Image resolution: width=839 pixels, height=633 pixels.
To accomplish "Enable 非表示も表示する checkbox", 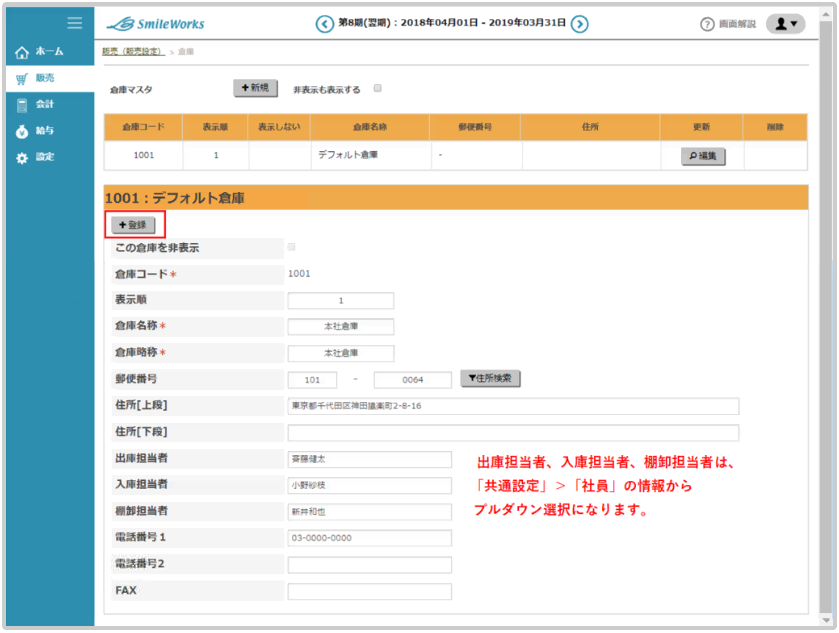I will point(378,88).
